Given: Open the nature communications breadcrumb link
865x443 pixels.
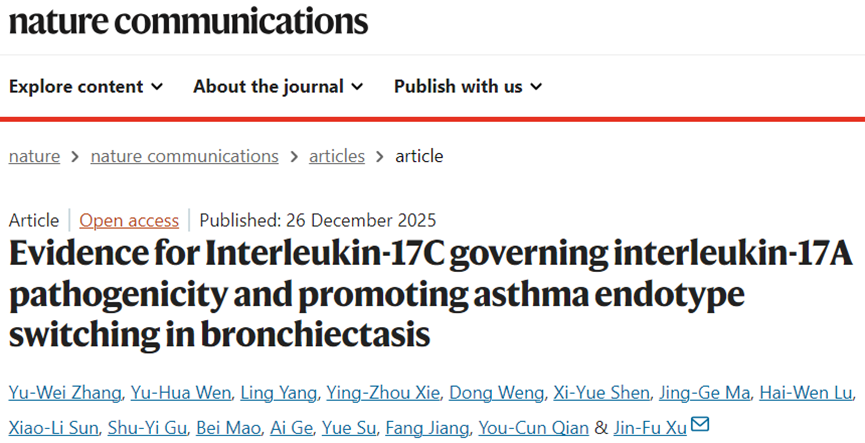Looking at the screenshot, I should [184, 156].
